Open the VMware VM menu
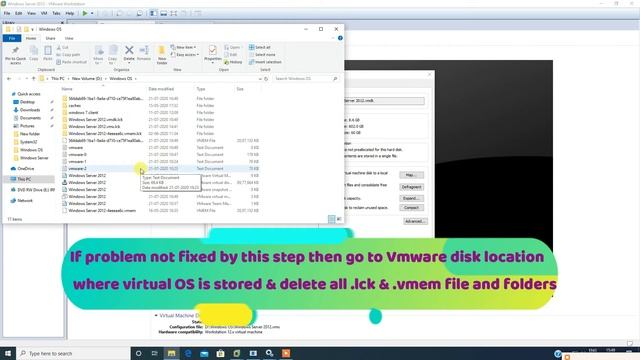The width and height of the screenshot is (640, 360). (x=44, y=13)
